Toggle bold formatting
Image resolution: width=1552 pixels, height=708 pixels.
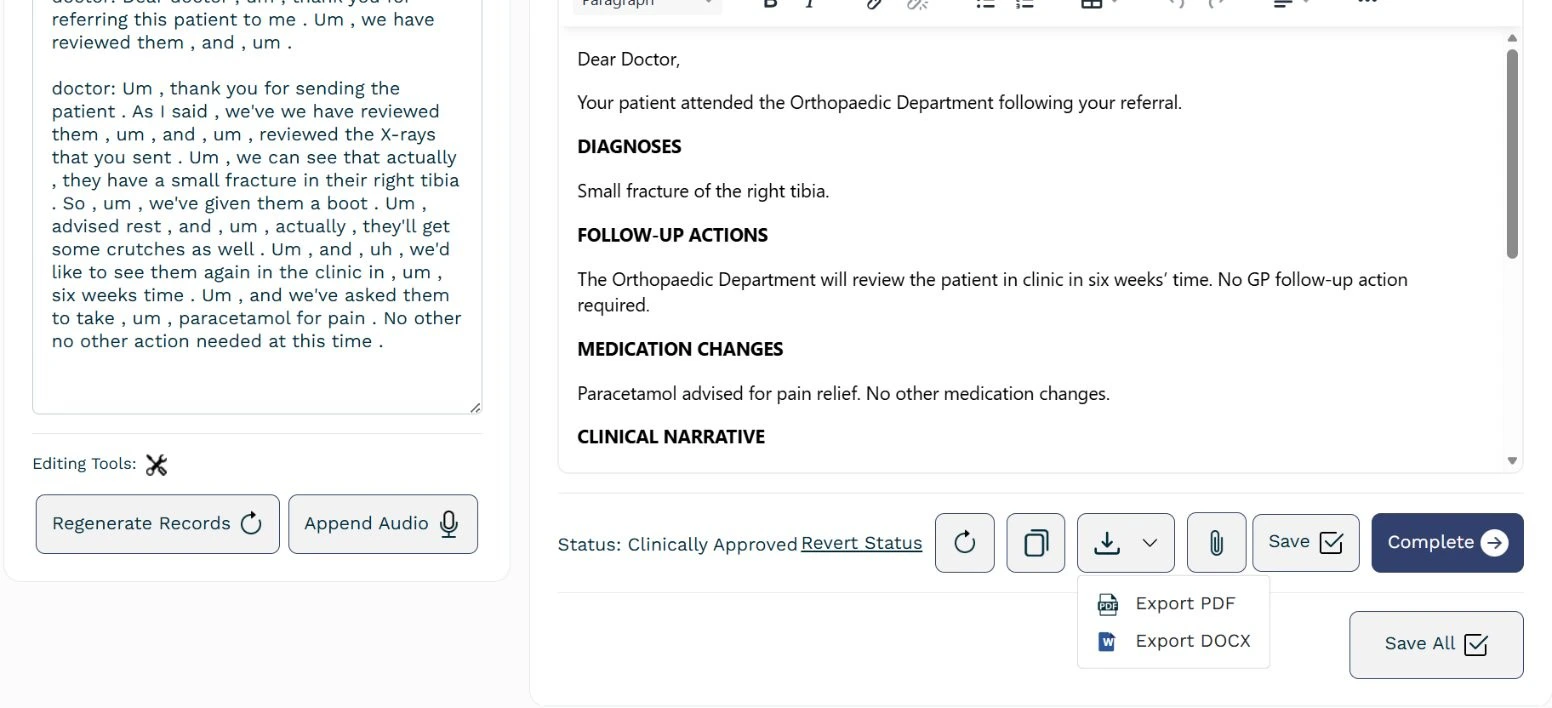(x=770, y=5)
